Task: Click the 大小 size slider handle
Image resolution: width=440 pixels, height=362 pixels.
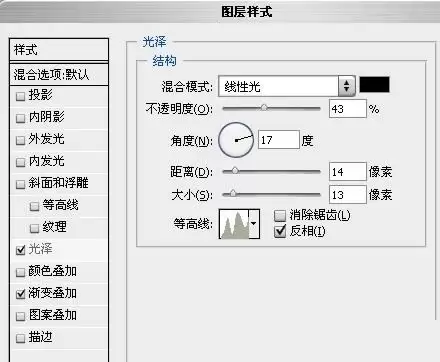Action: pyautogui.click(x=233, y=193)
